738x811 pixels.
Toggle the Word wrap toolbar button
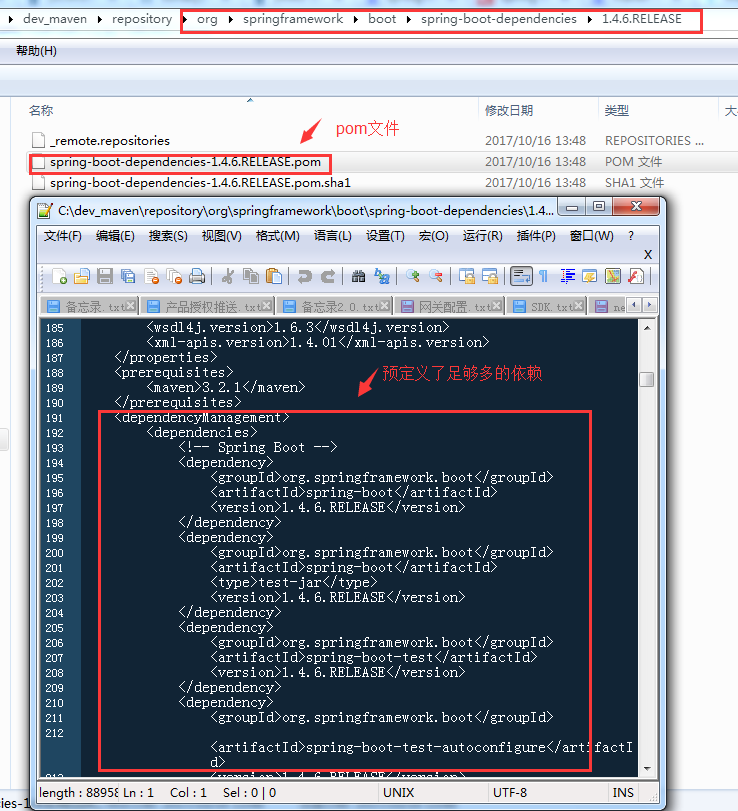point(521,276)
